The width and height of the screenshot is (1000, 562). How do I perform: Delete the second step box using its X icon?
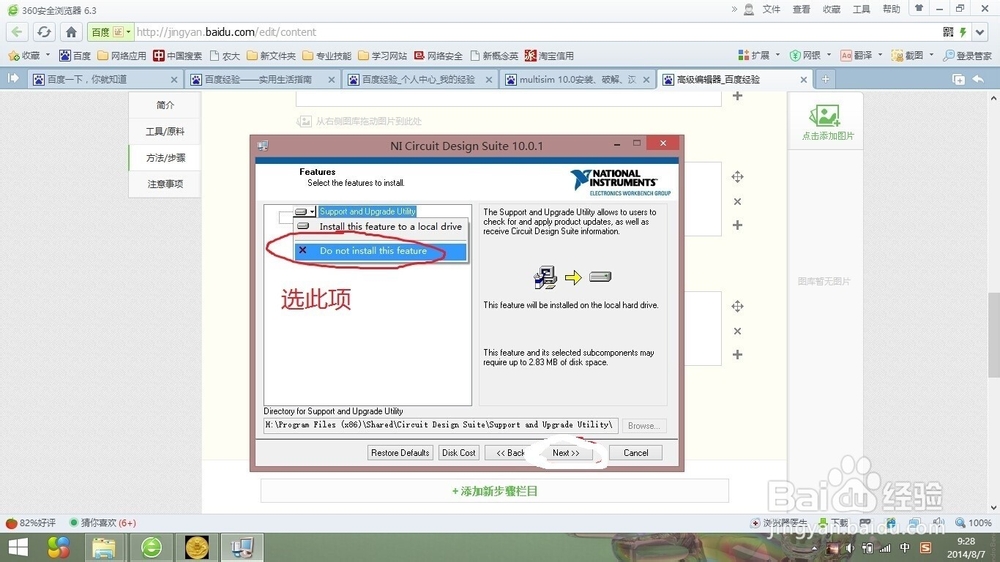click(737, 202)
